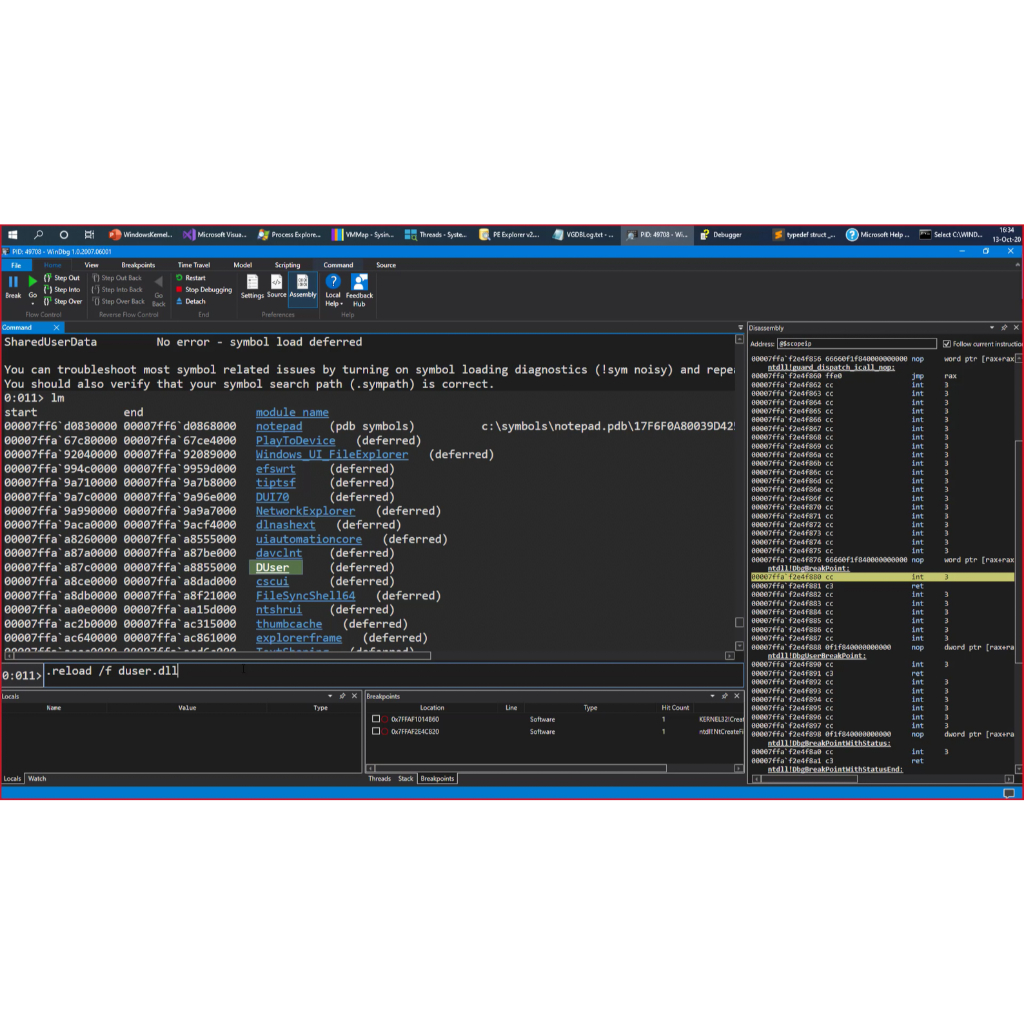
Task: Pin the Breakpoints panel
Action: (x=725, y=696)
